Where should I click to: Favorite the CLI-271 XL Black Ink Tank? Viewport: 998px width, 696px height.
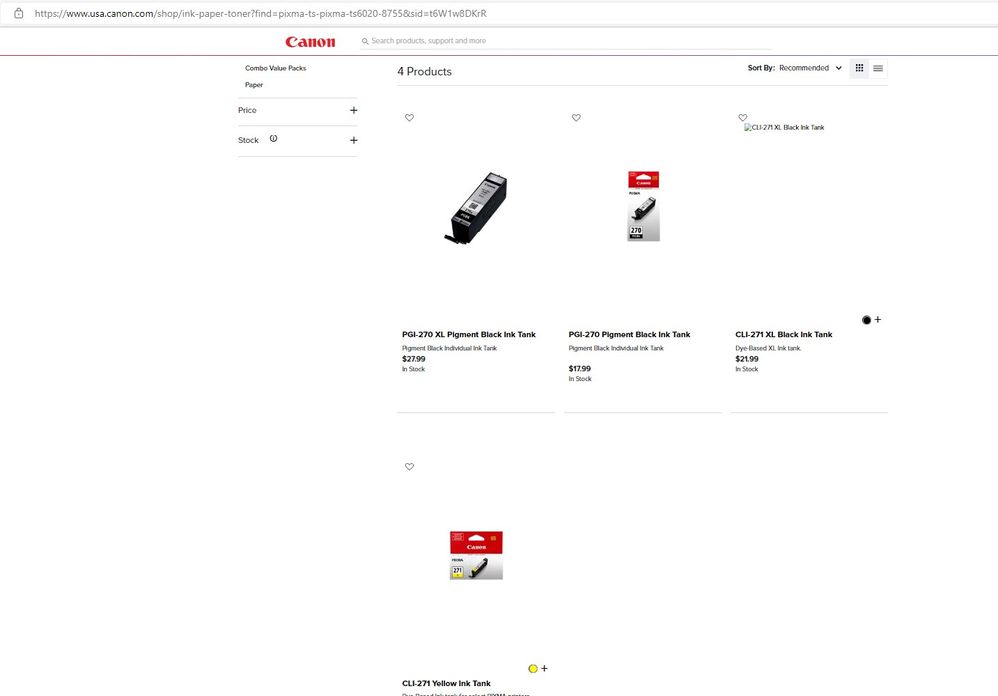coord(743,117)
